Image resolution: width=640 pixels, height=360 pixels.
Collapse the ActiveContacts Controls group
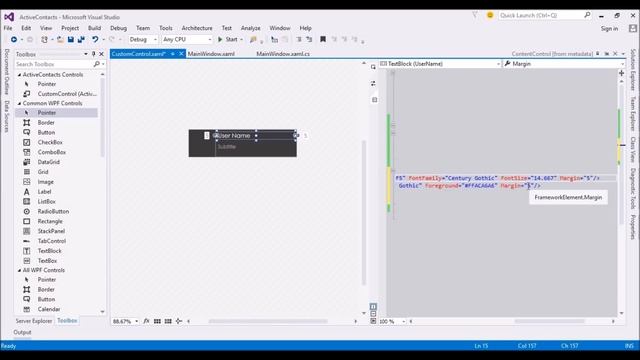[19, 75]
